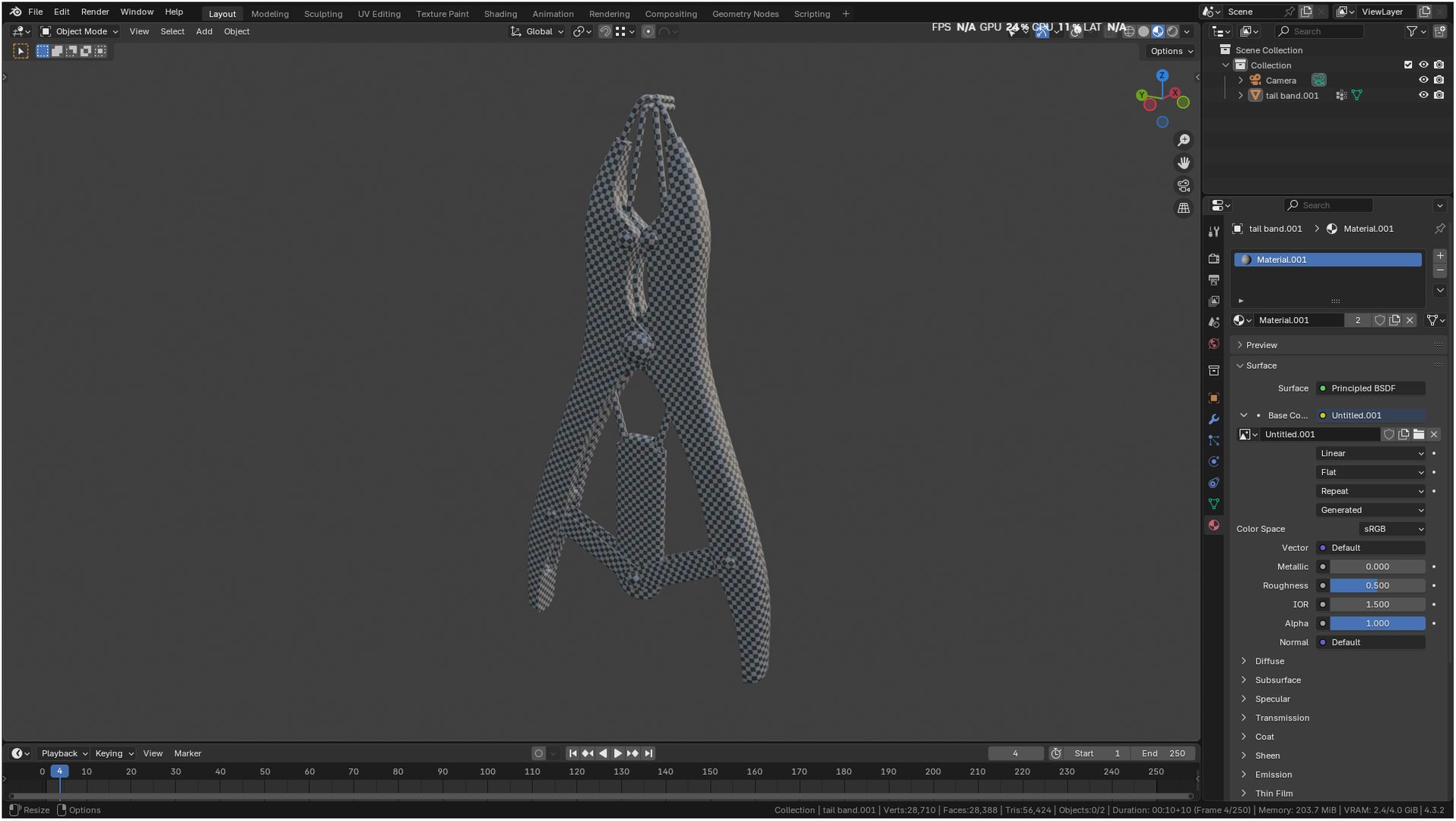Open the Object Mode dropdown
The width and height of the screenshot is (1456, 821).
click(x=80, y=32)
